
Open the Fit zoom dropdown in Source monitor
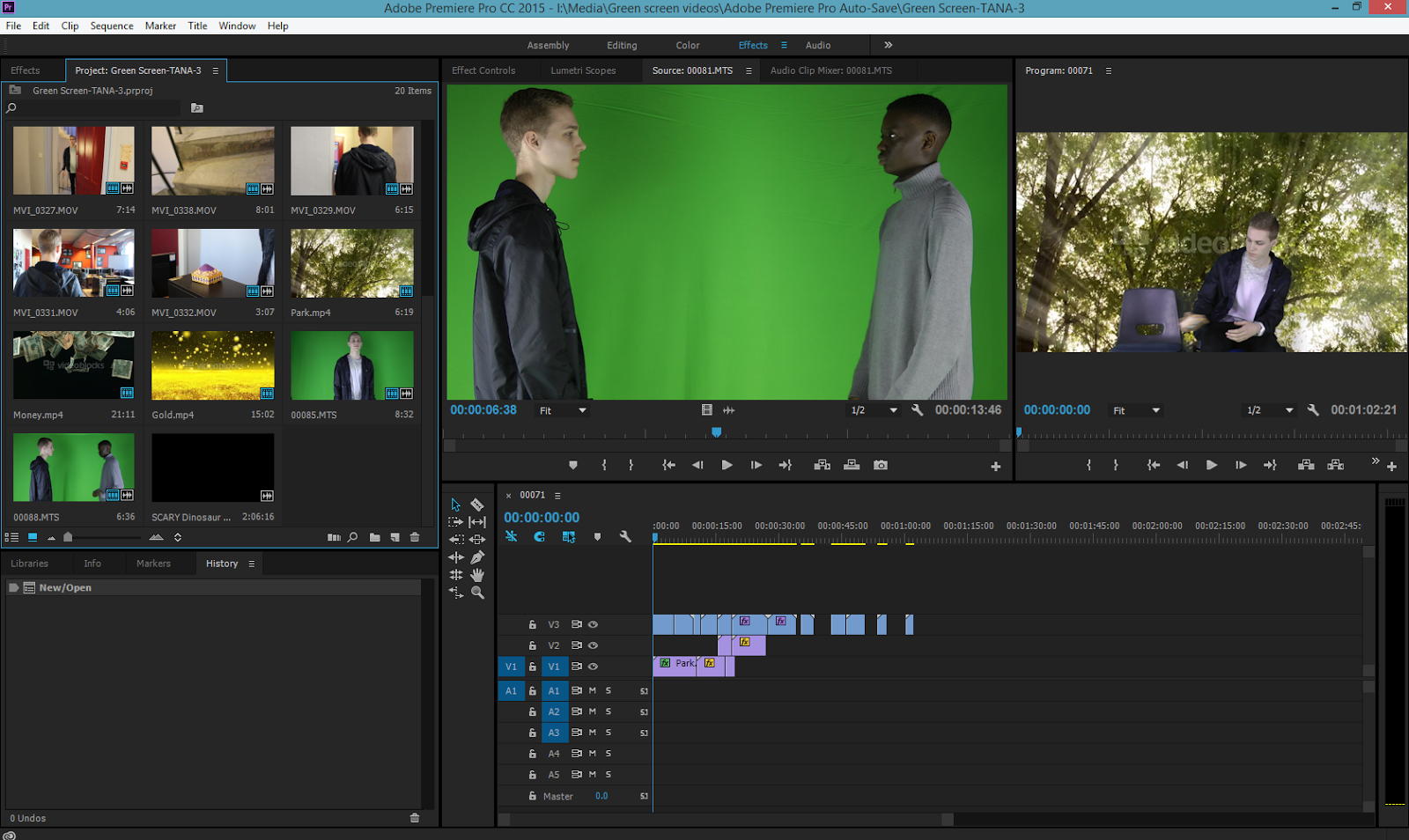click(x=561, y=409)
